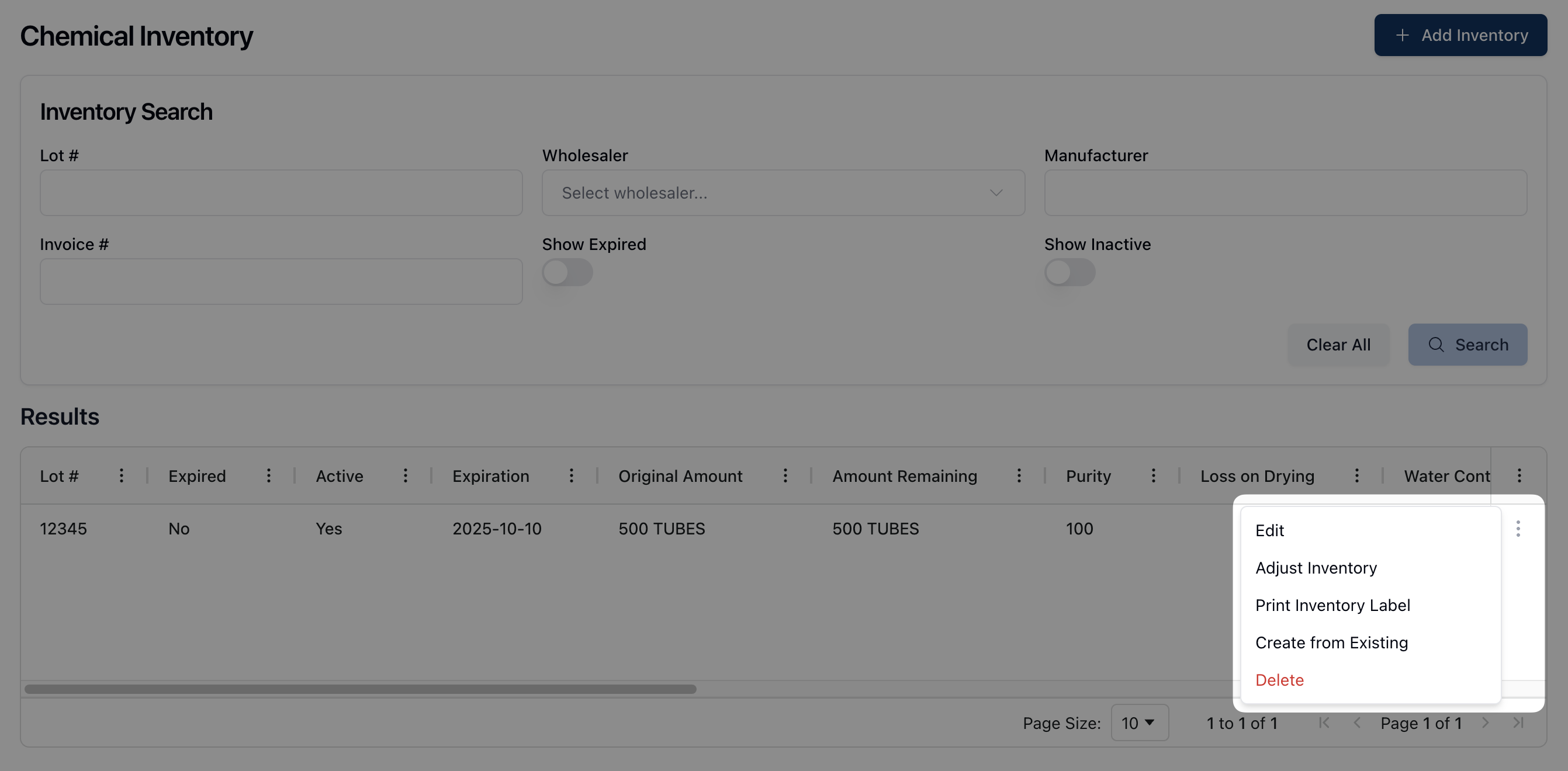The height and width of the screenshot is (771, 1568).
Task: Open the Page Size dropdown
Action: click(1139, 723)
